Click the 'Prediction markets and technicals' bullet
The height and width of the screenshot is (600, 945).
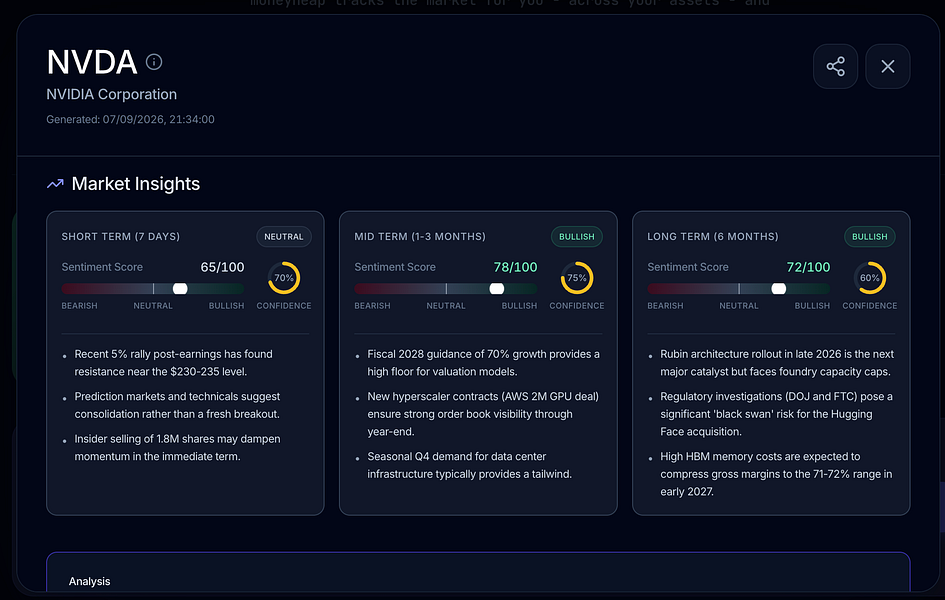[x=177, y=405]
